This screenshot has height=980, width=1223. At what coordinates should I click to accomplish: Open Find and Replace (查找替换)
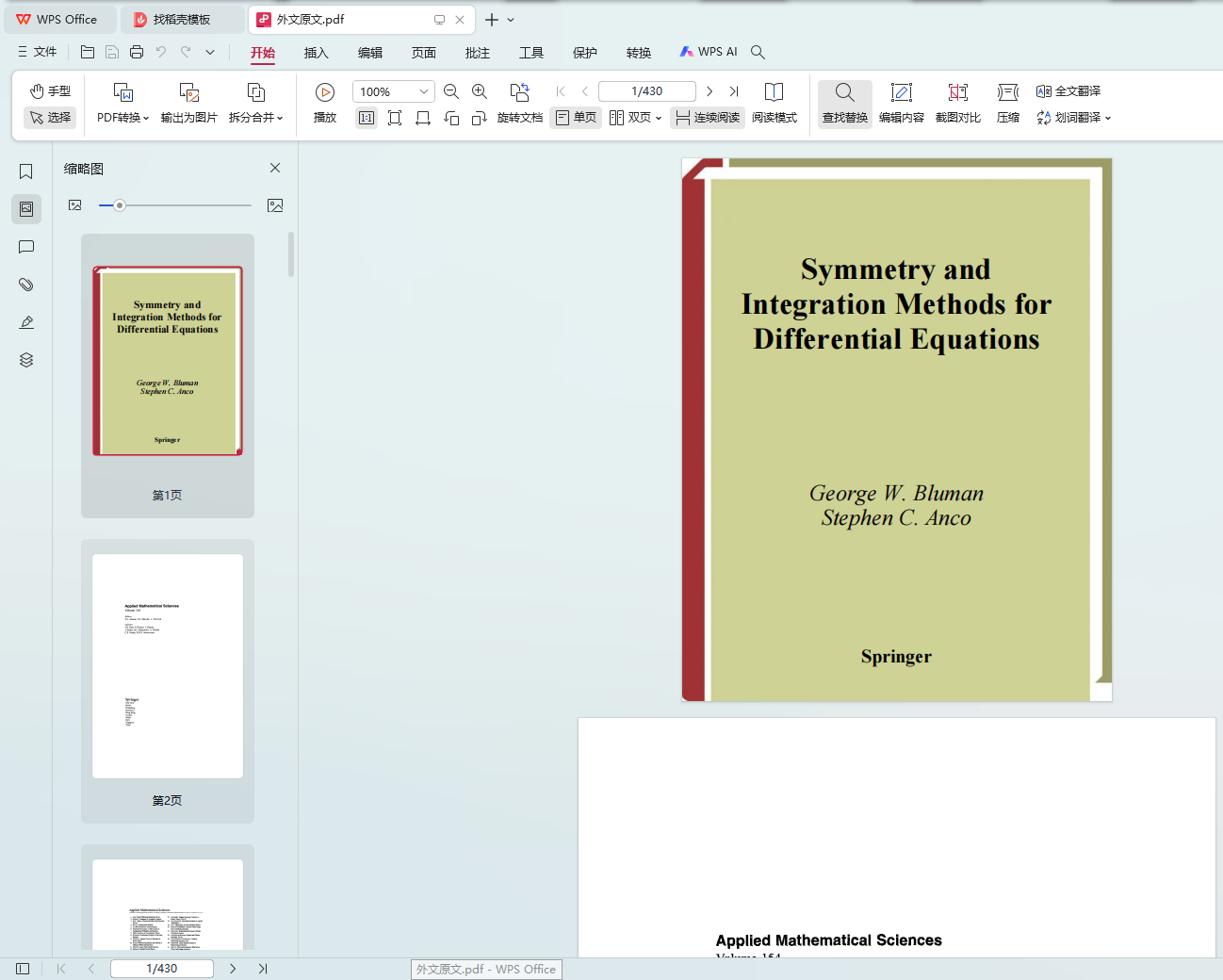tap(845, 104)
